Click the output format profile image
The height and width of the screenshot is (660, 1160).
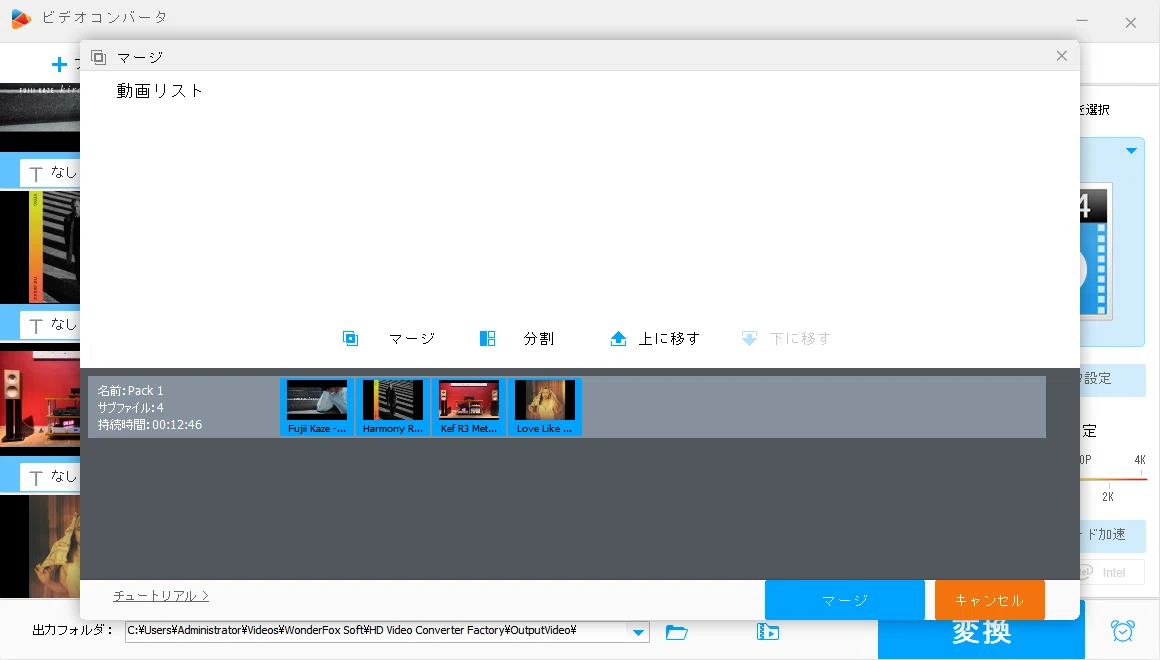pos(1095,252)
